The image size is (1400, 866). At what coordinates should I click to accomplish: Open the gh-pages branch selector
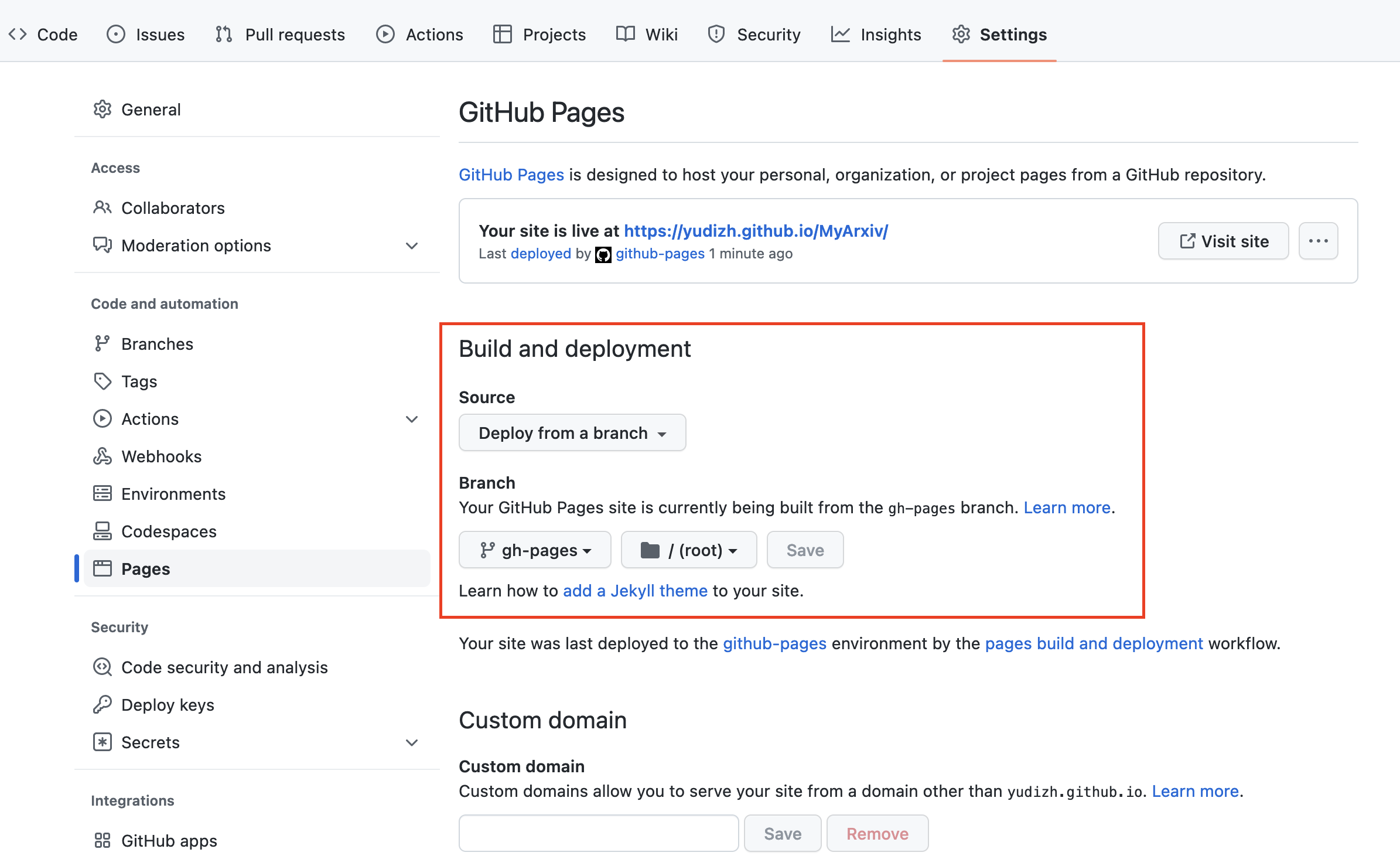[535, 550]
